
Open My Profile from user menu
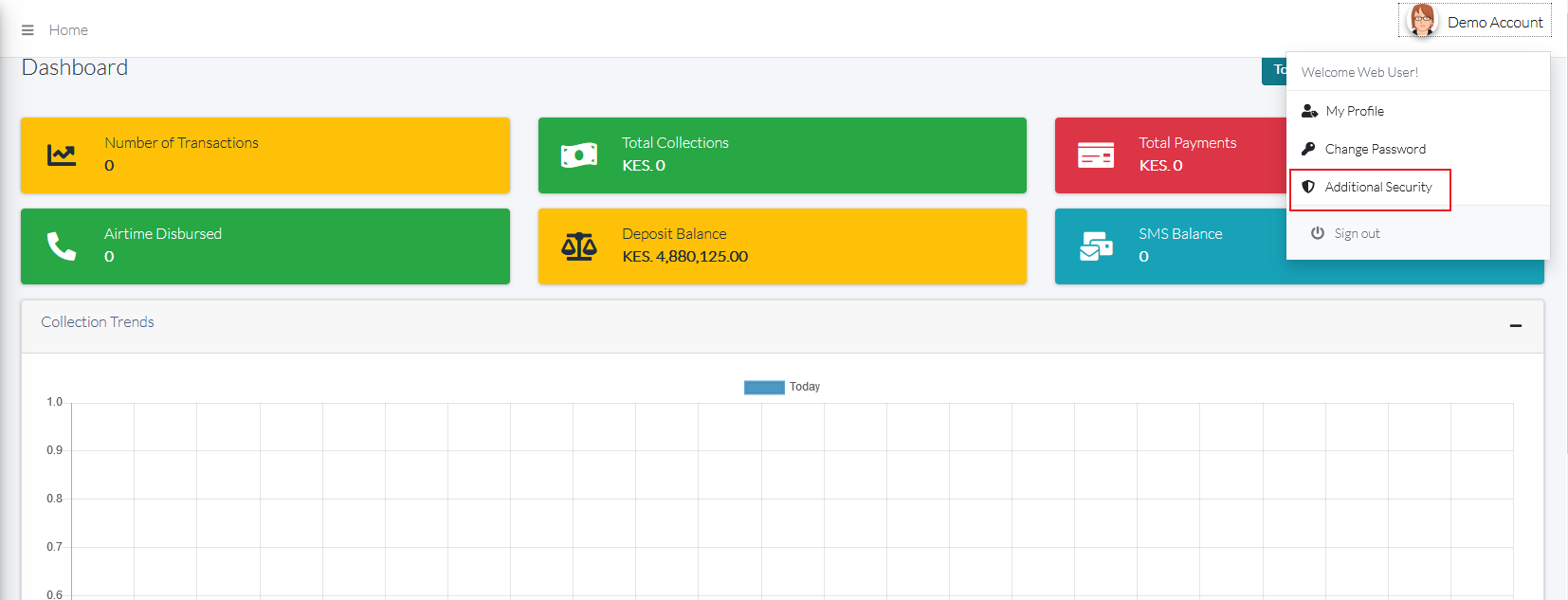[1354, 111]
